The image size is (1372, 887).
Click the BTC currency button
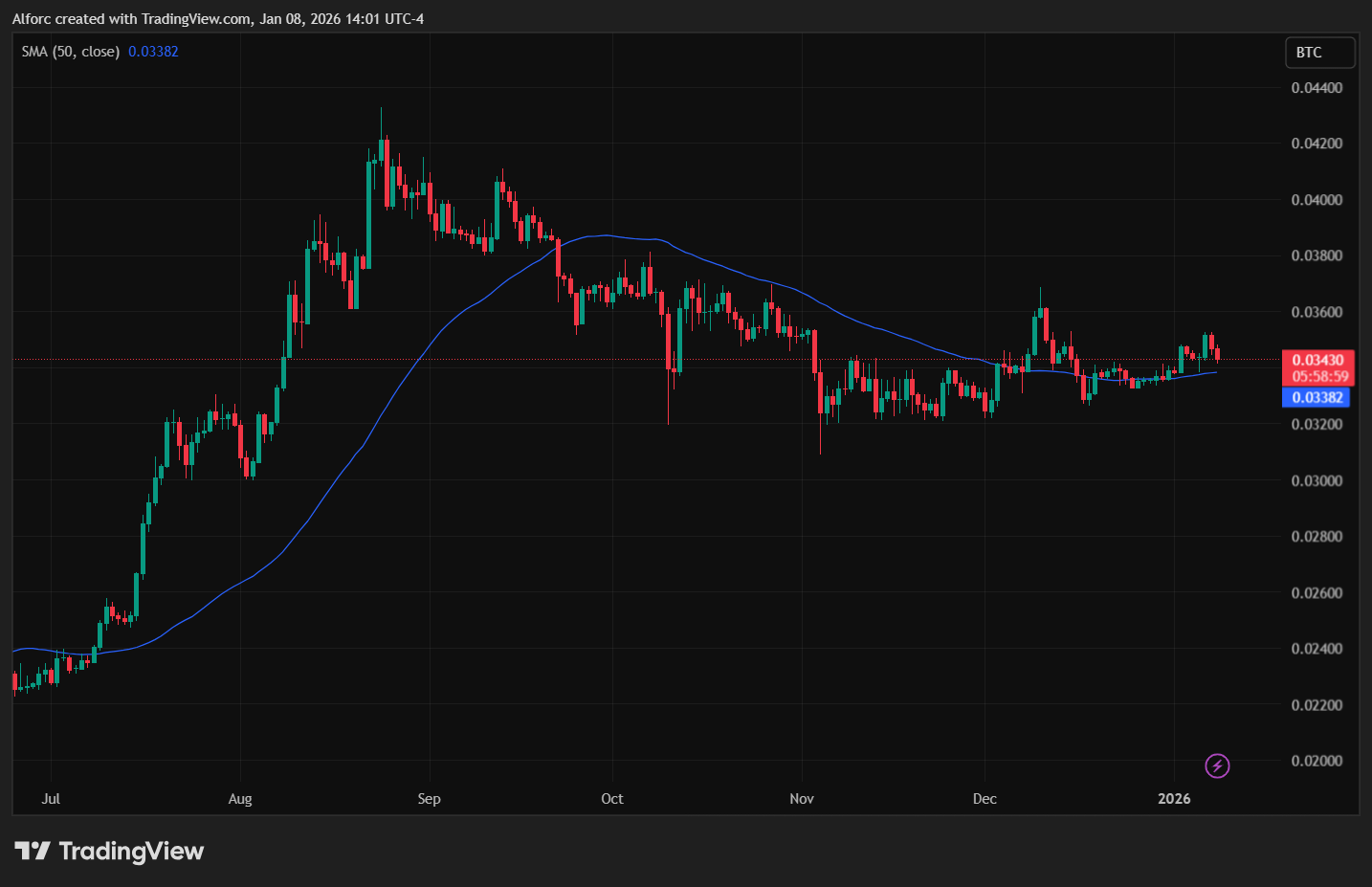1320,53
